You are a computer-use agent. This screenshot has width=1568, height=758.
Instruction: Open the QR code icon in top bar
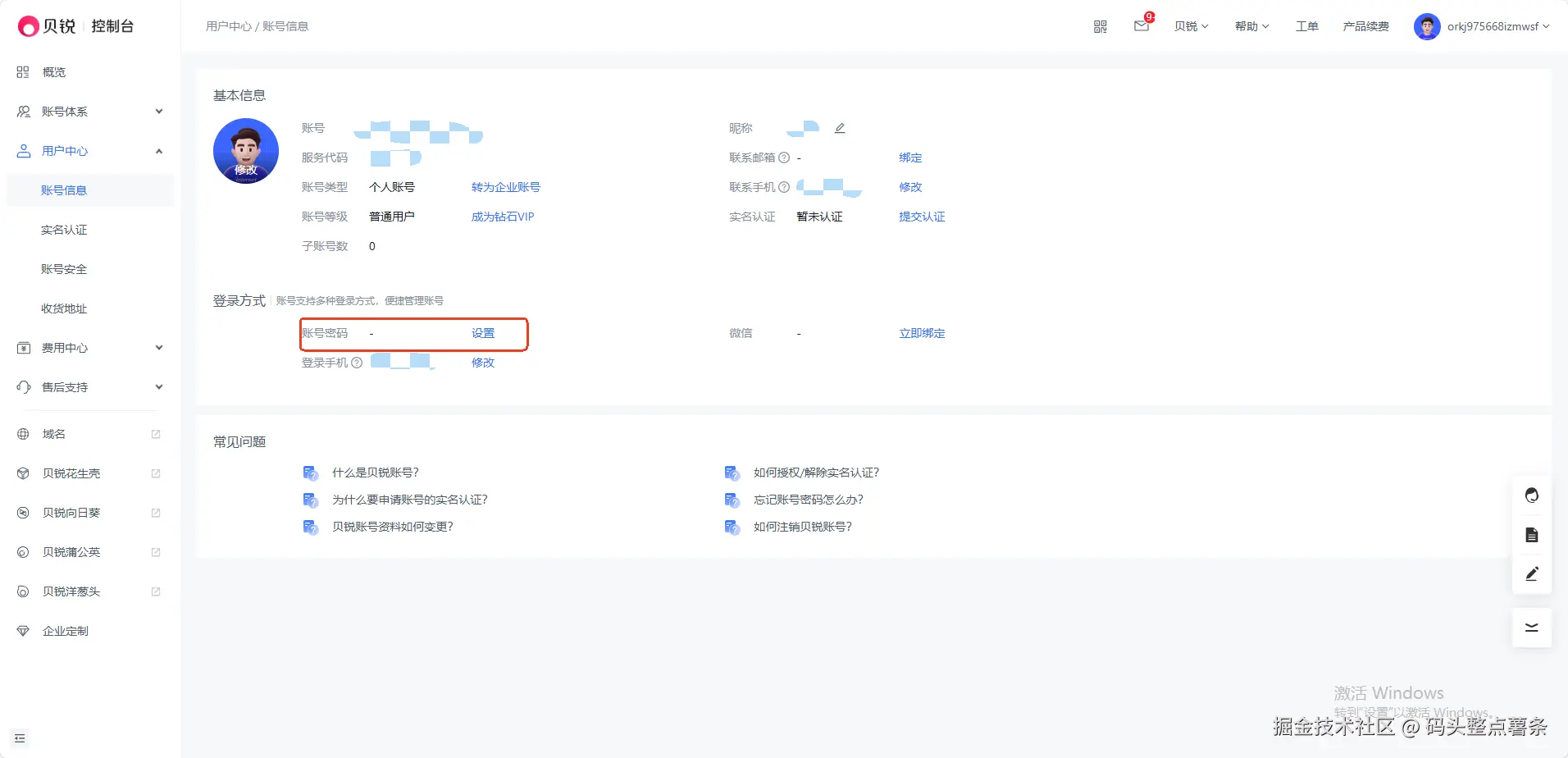(1101, 26)
